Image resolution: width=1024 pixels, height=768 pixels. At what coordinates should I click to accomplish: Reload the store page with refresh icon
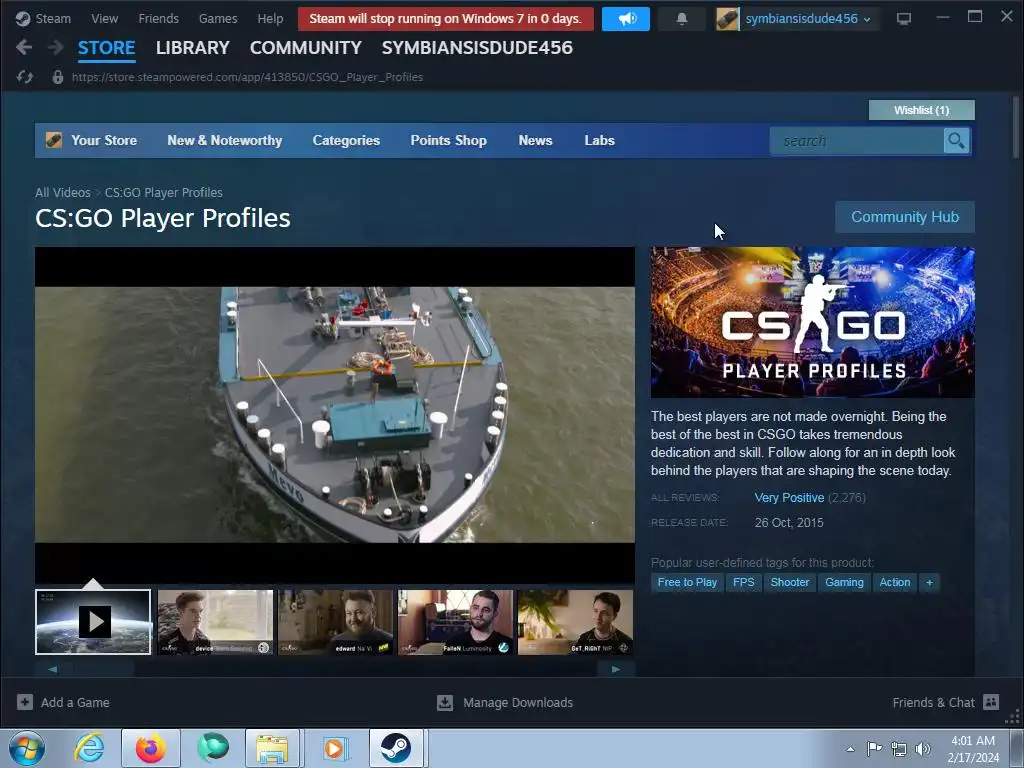(x=25, y=77)
